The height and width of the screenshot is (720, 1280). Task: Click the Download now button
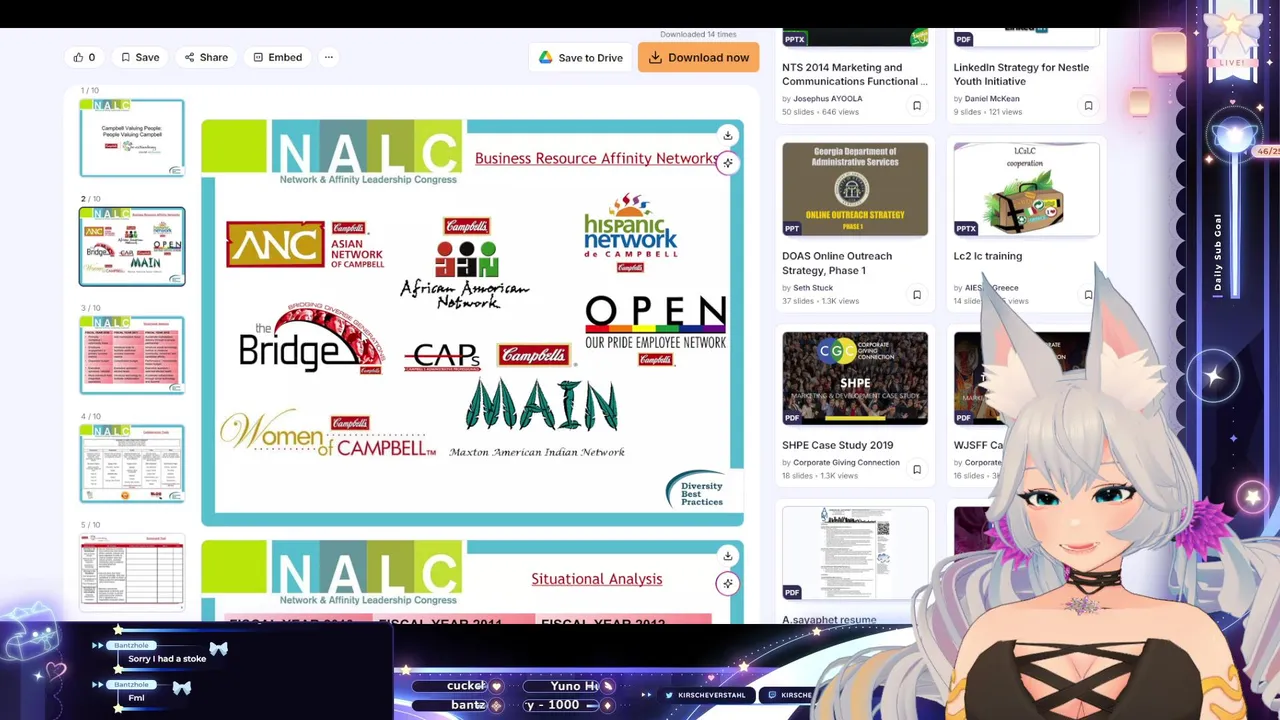pos(698,57)
